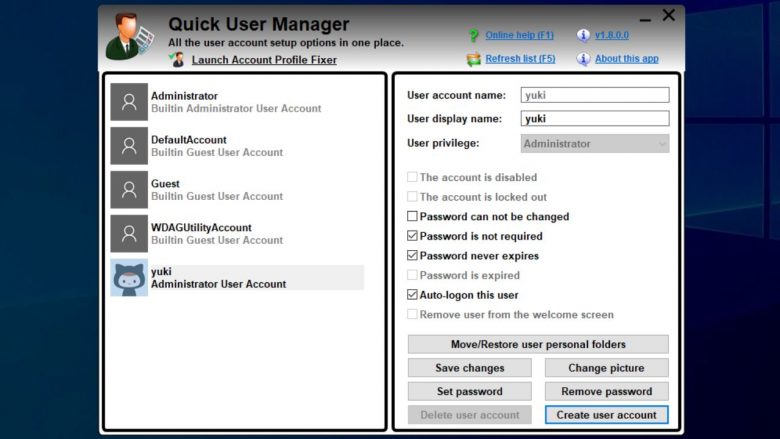Click the Remove password button
The image size is (780, 439).
[606, 391]
